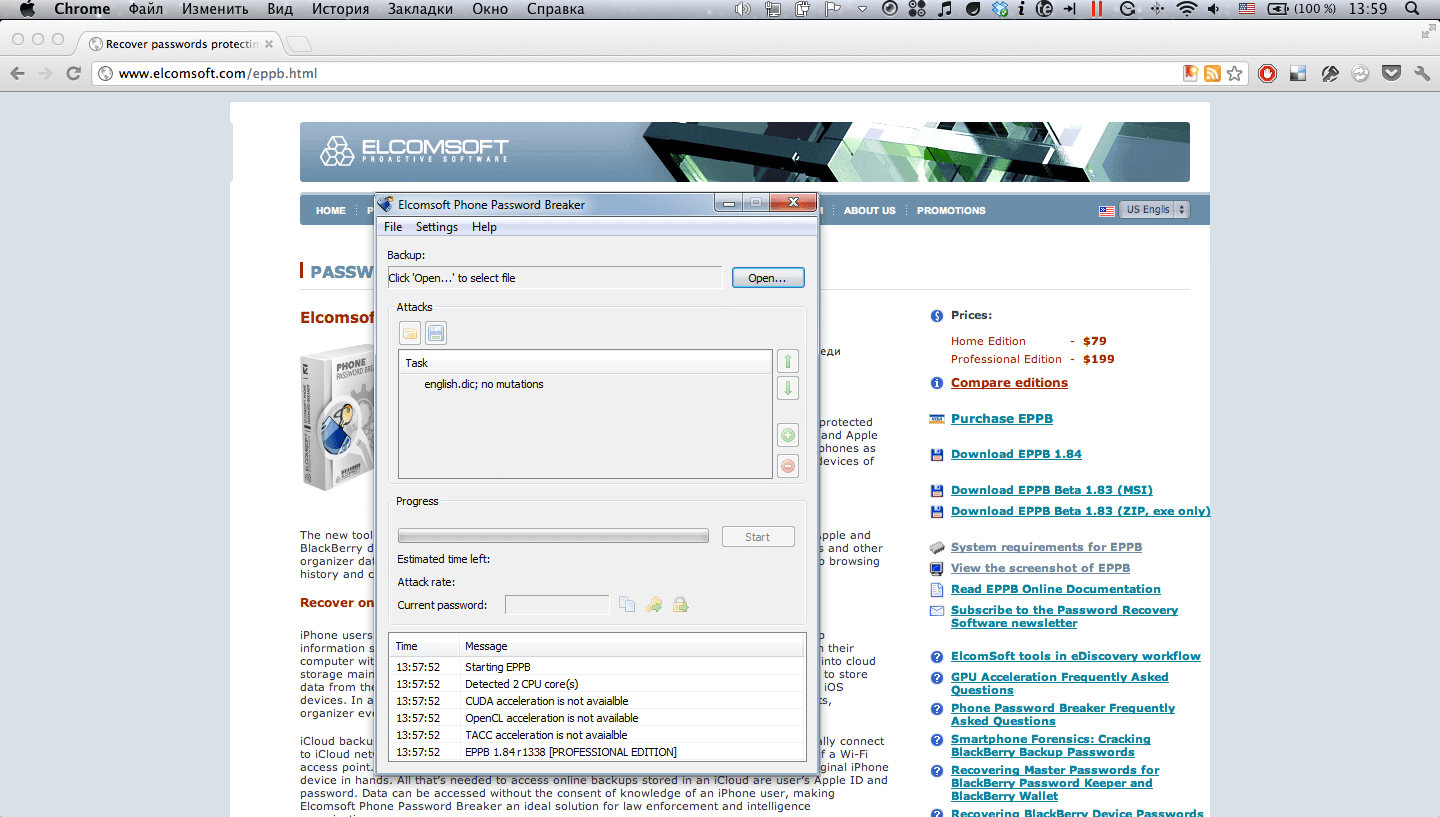Click the key export icon beside password
The image size is (1440, 817).
[x=654, y=604]
